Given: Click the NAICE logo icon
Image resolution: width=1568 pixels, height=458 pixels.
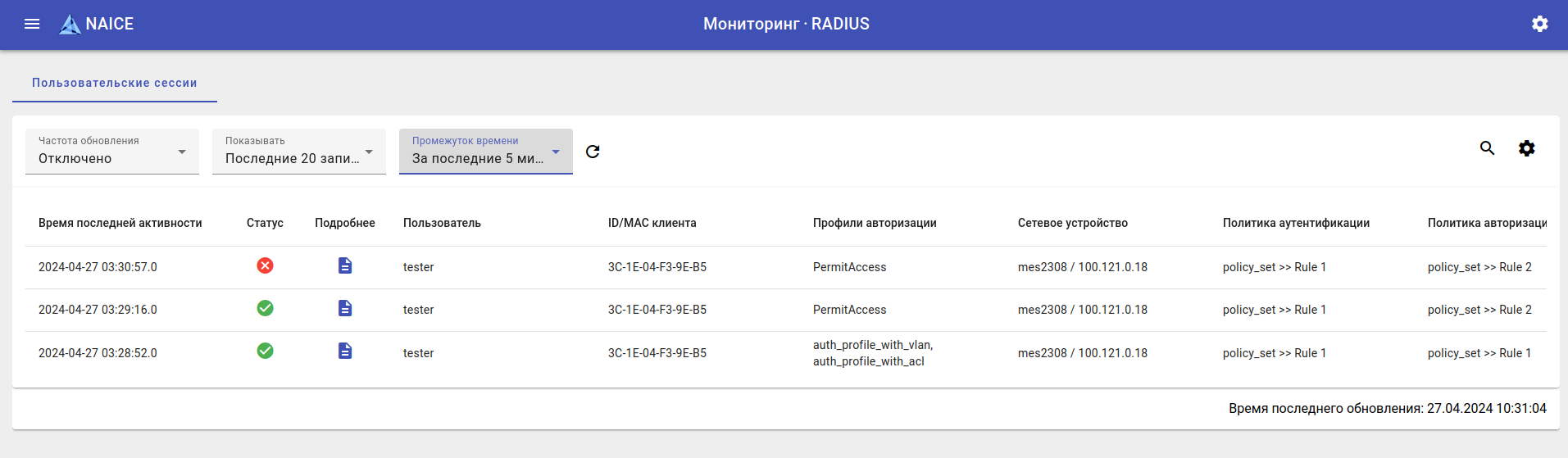Looking at the screenshot, I should (x=70, y=25).
